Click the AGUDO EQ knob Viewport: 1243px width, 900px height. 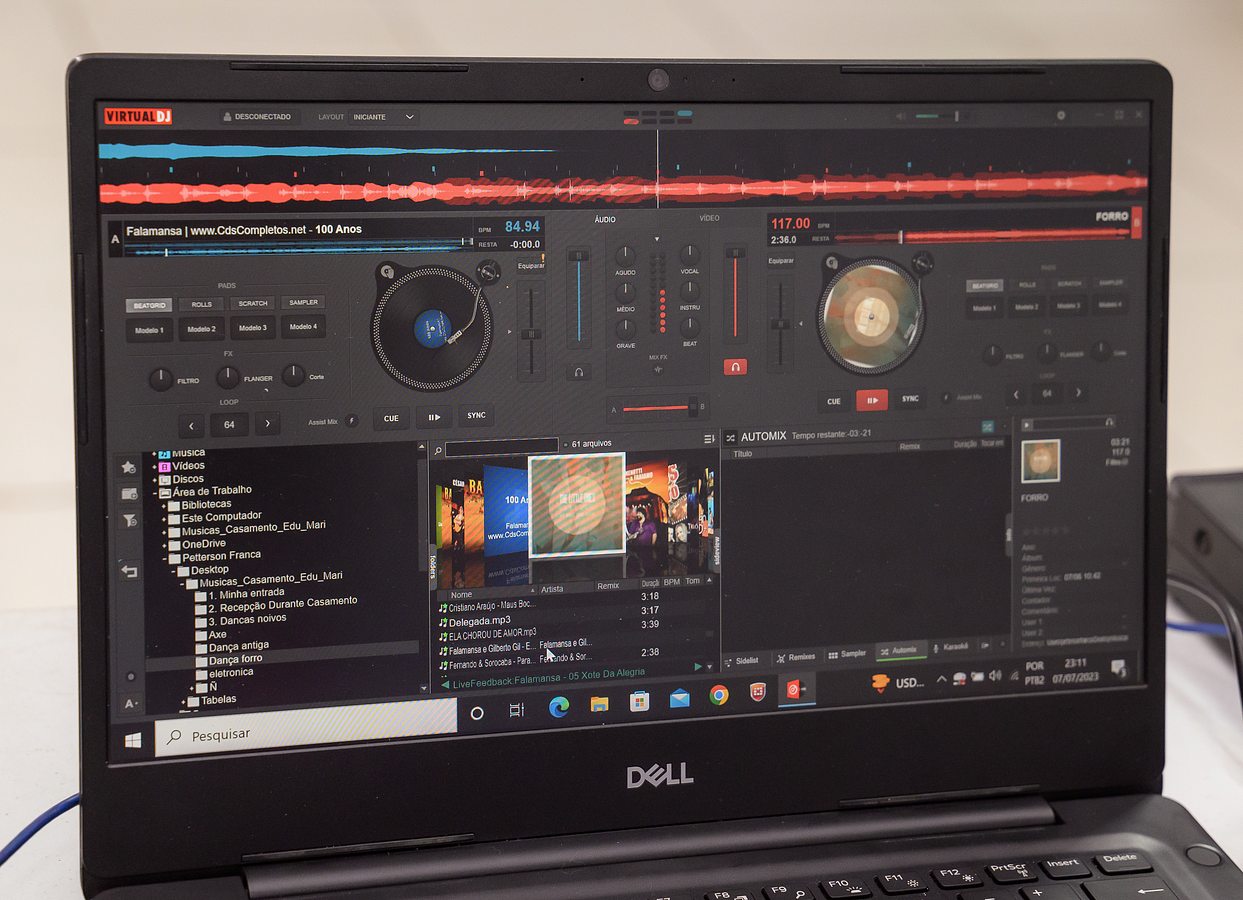coord(625,256)
